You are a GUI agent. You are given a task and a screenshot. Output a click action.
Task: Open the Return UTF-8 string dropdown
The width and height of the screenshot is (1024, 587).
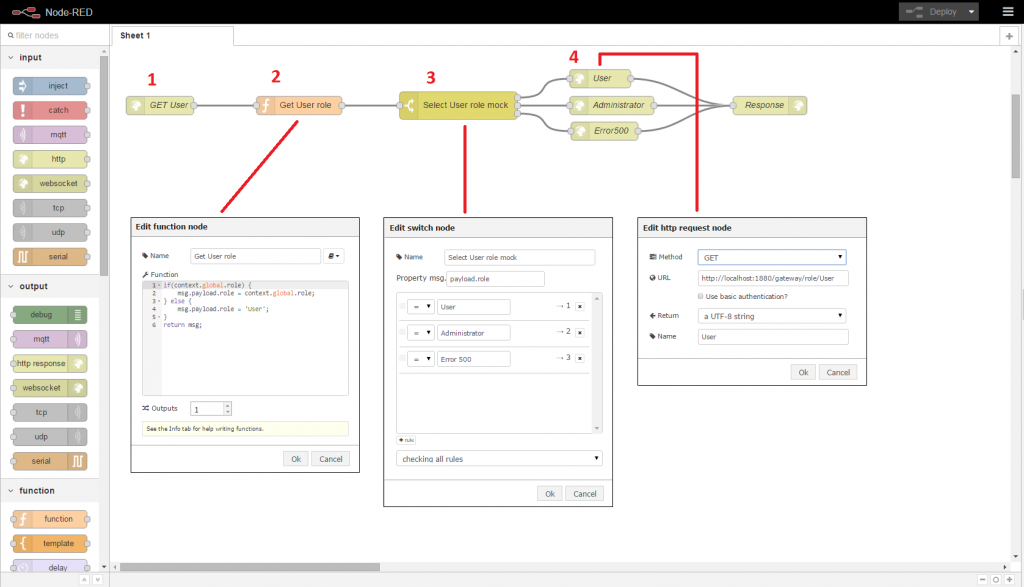773,316
